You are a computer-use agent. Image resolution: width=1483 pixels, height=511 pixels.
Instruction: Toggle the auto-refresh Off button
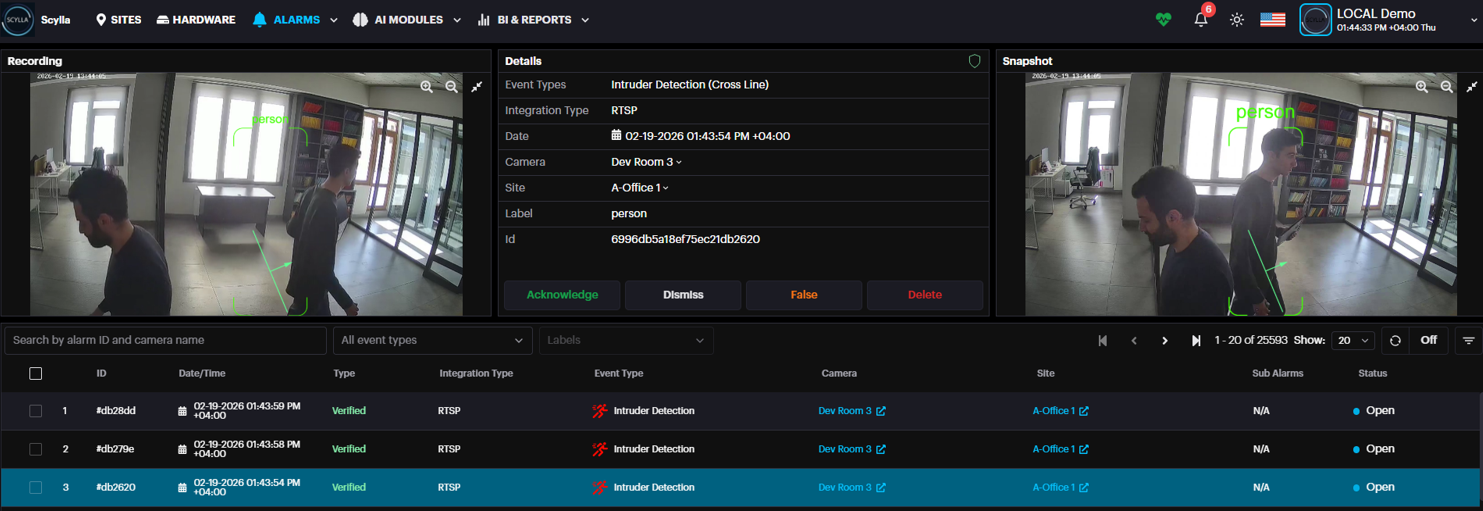[1428, 340]
